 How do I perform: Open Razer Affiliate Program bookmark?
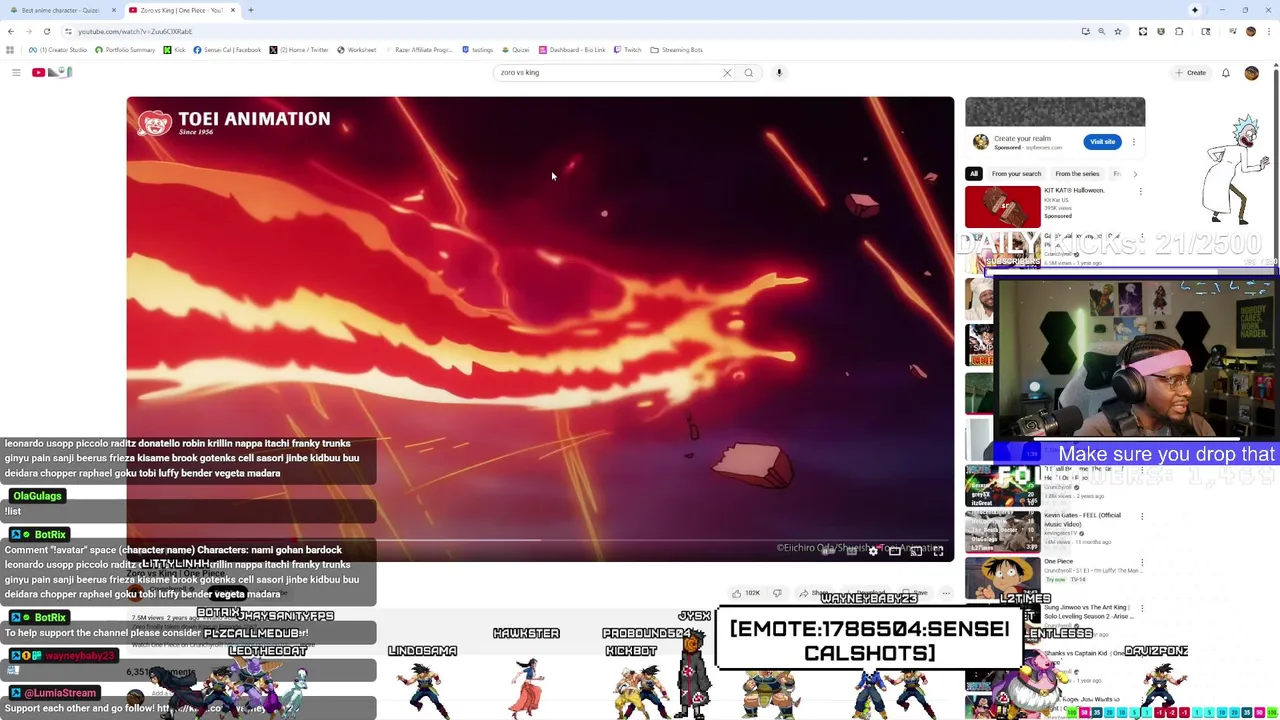pos(418,50)
